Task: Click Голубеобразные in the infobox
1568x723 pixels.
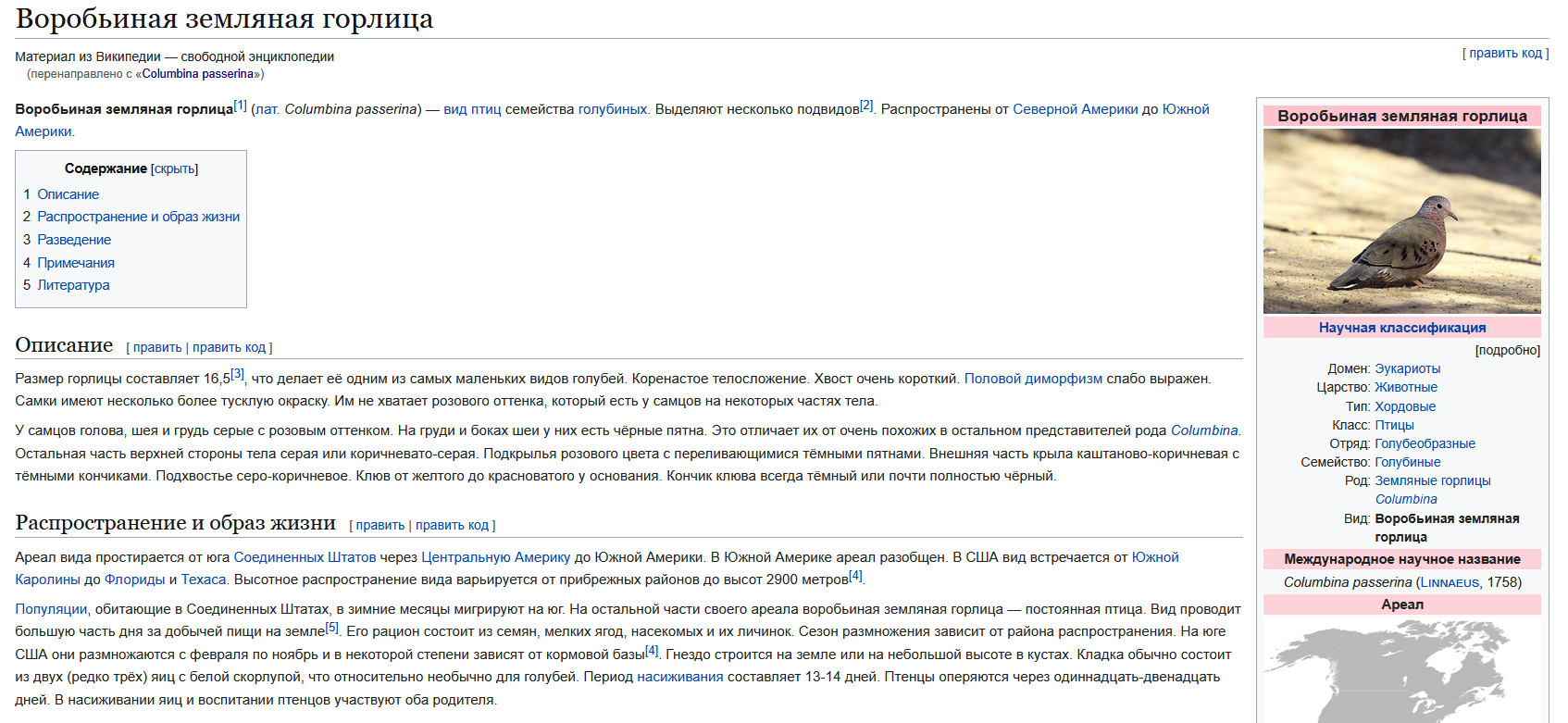Action: [x=1425, y=443]
